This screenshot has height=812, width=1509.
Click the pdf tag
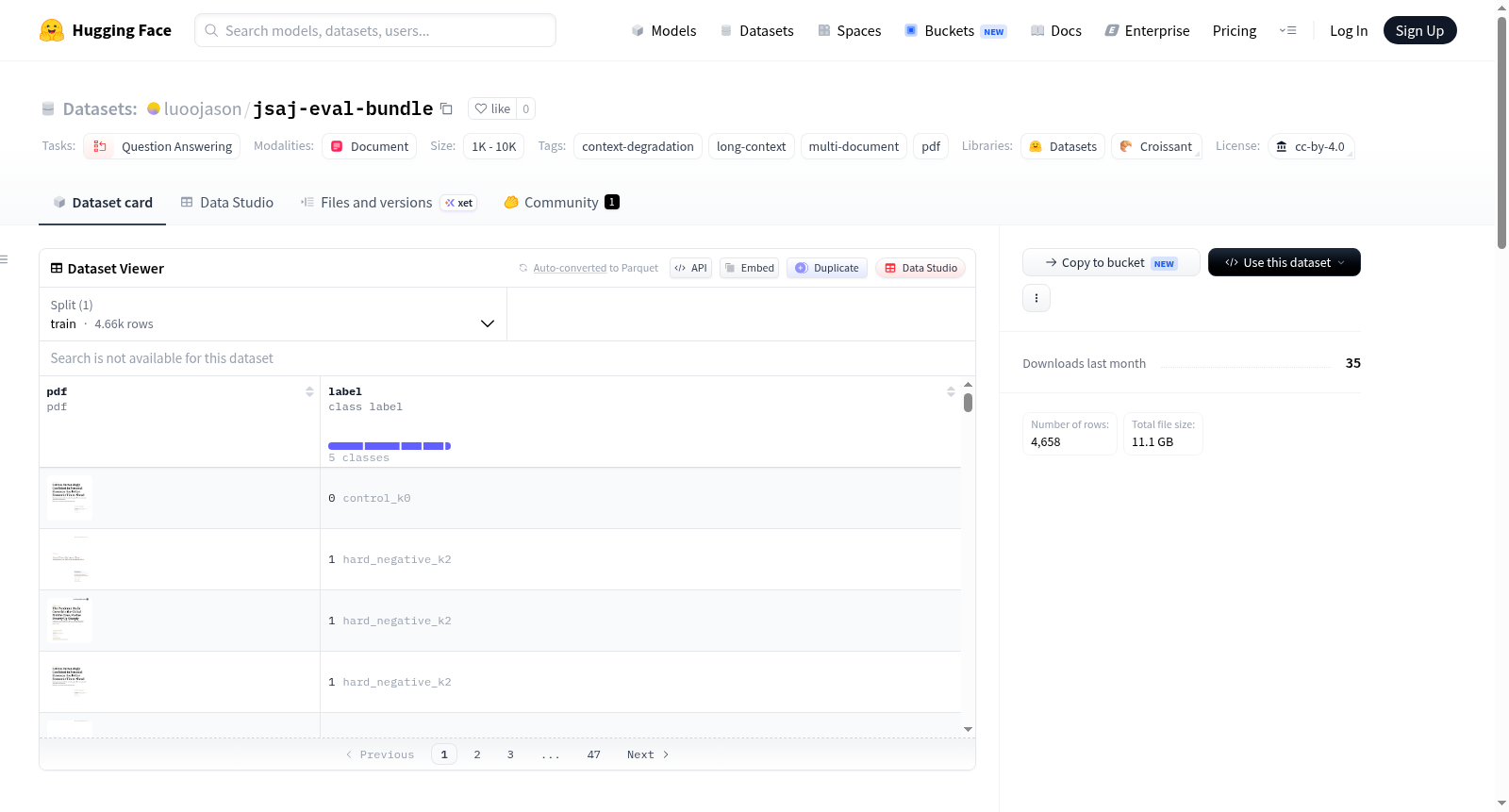[x=931, y=146]
